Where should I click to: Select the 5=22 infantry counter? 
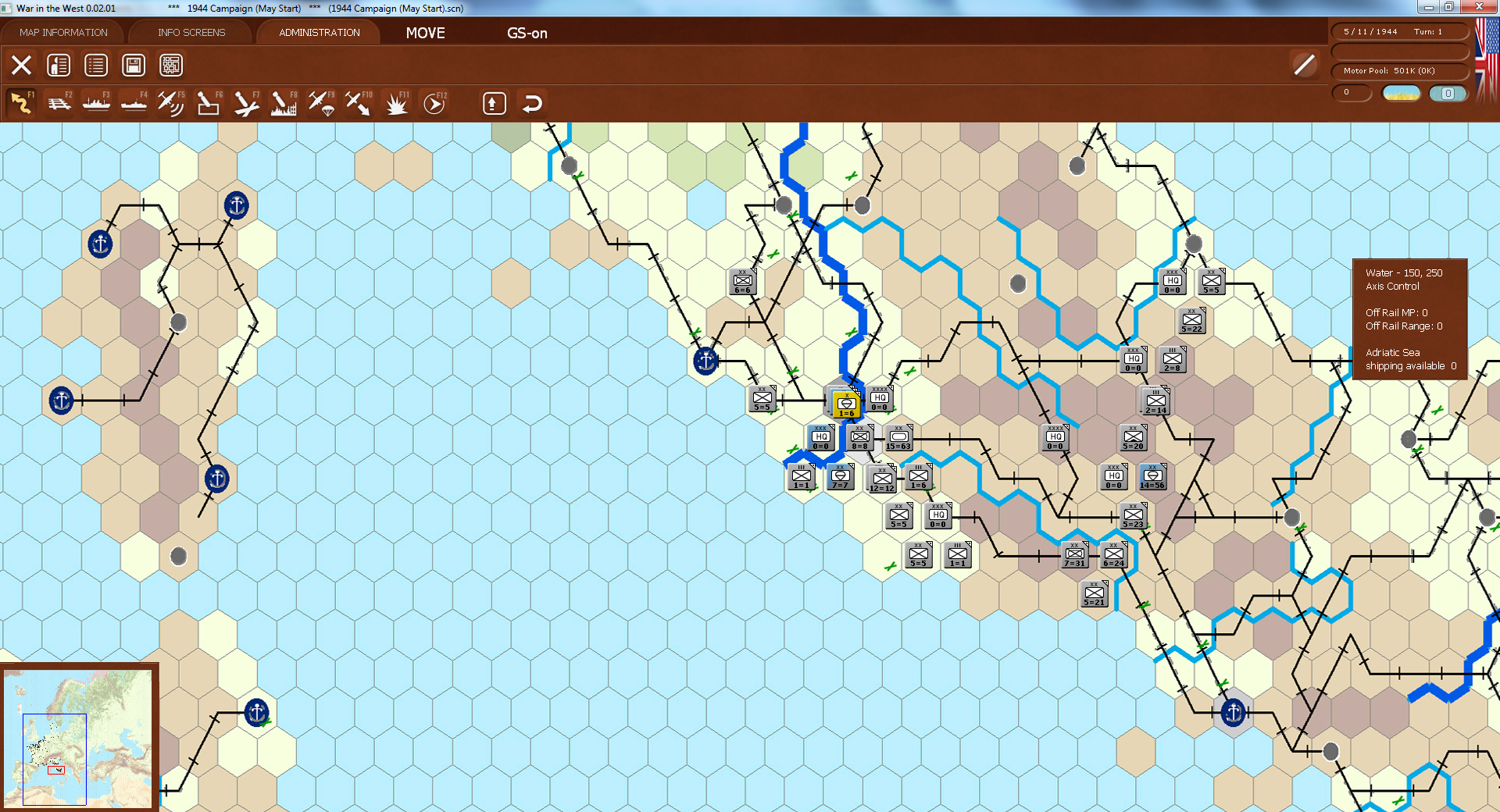click(1192, 320)
